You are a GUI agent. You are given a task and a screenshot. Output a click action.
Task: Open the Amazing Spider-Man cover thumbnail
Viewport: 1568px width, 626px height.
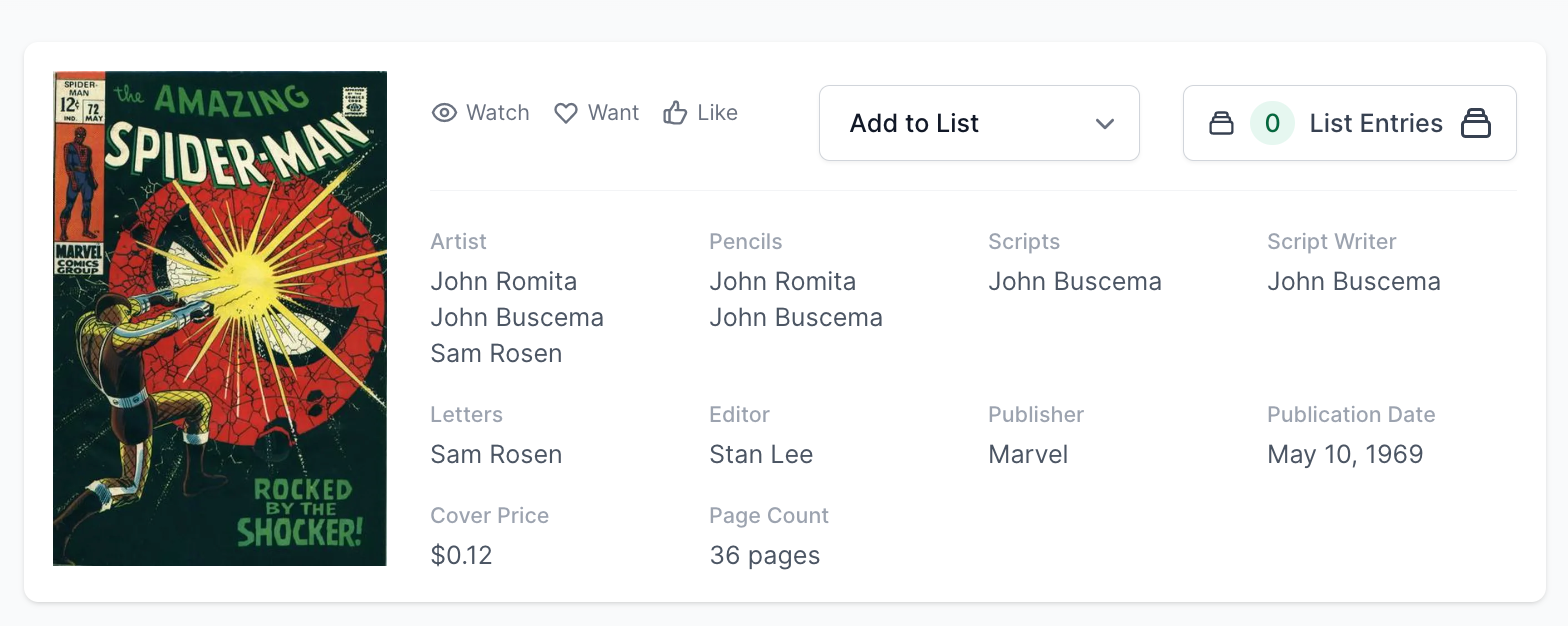coord(220,318)
